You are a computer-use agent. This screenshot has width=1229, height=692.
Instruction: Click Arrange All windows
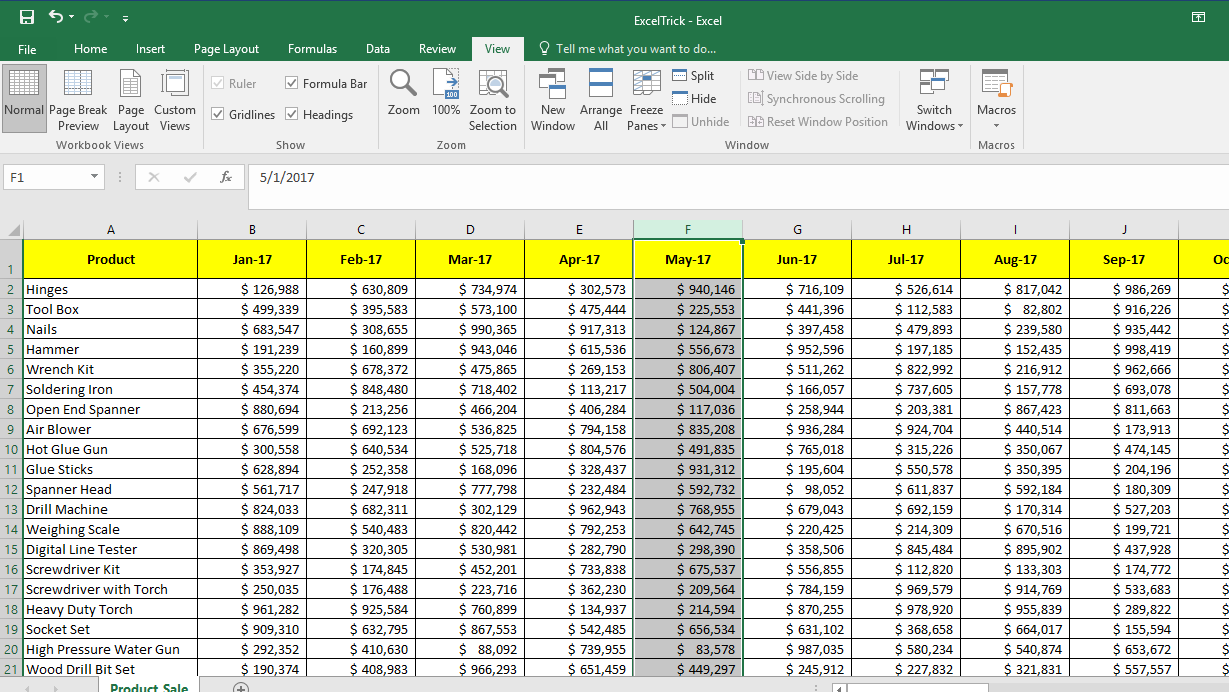[x=600, y=99]
